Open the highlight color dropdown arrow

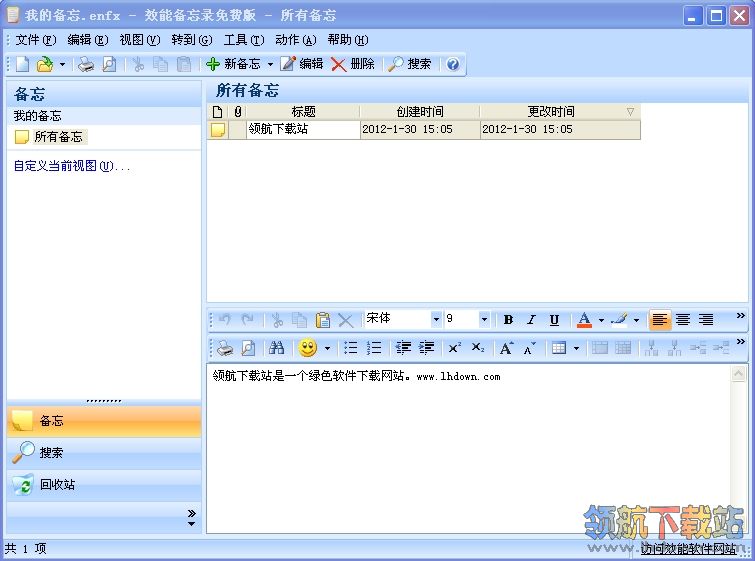636,320
